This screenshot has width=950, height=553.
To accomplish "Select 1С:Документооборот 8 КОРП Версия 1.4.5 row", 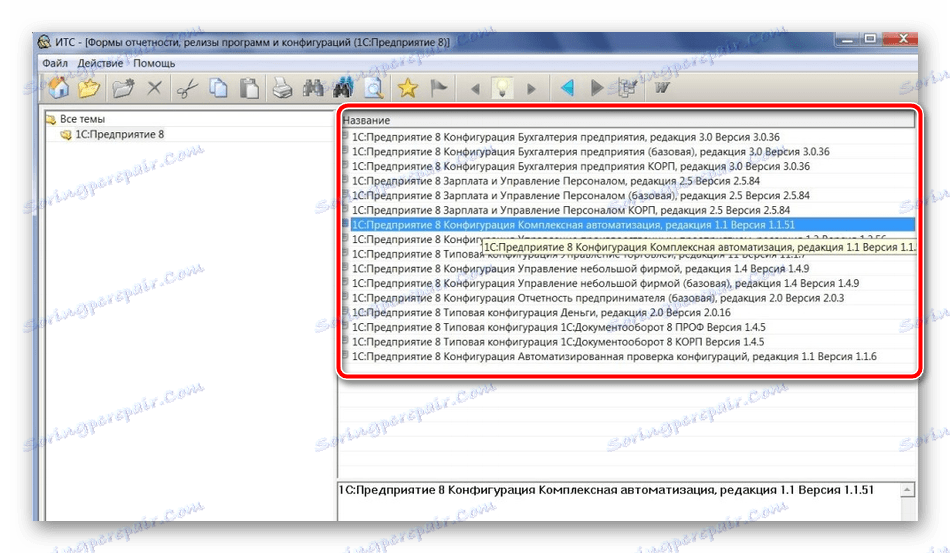I will point(628,342).
